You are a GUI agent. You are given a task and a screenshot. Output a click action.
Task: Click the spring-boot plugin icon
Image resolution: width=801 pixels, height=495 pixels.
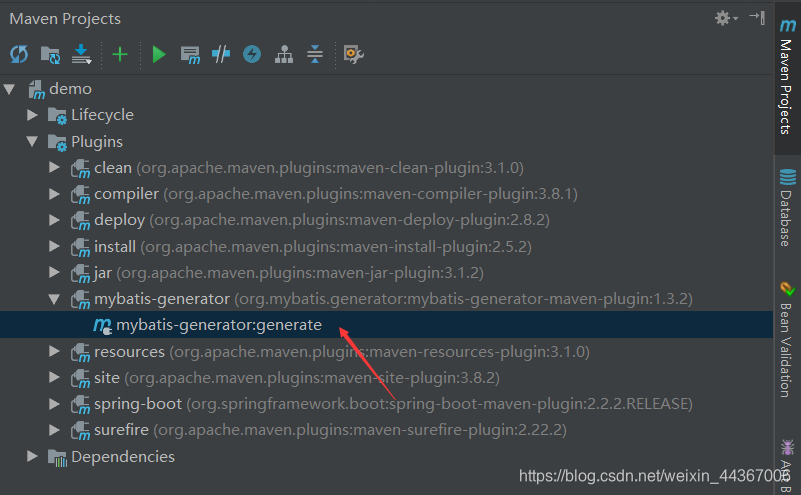point(80,405)
